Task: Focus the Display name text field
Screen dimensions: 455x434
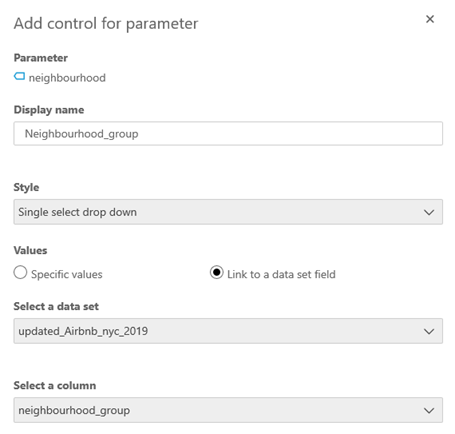Action: click(228, 133)
